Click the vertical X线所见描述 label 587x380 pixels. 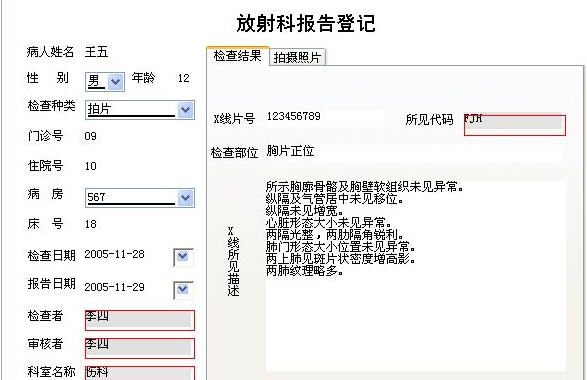tap(233, 261)
